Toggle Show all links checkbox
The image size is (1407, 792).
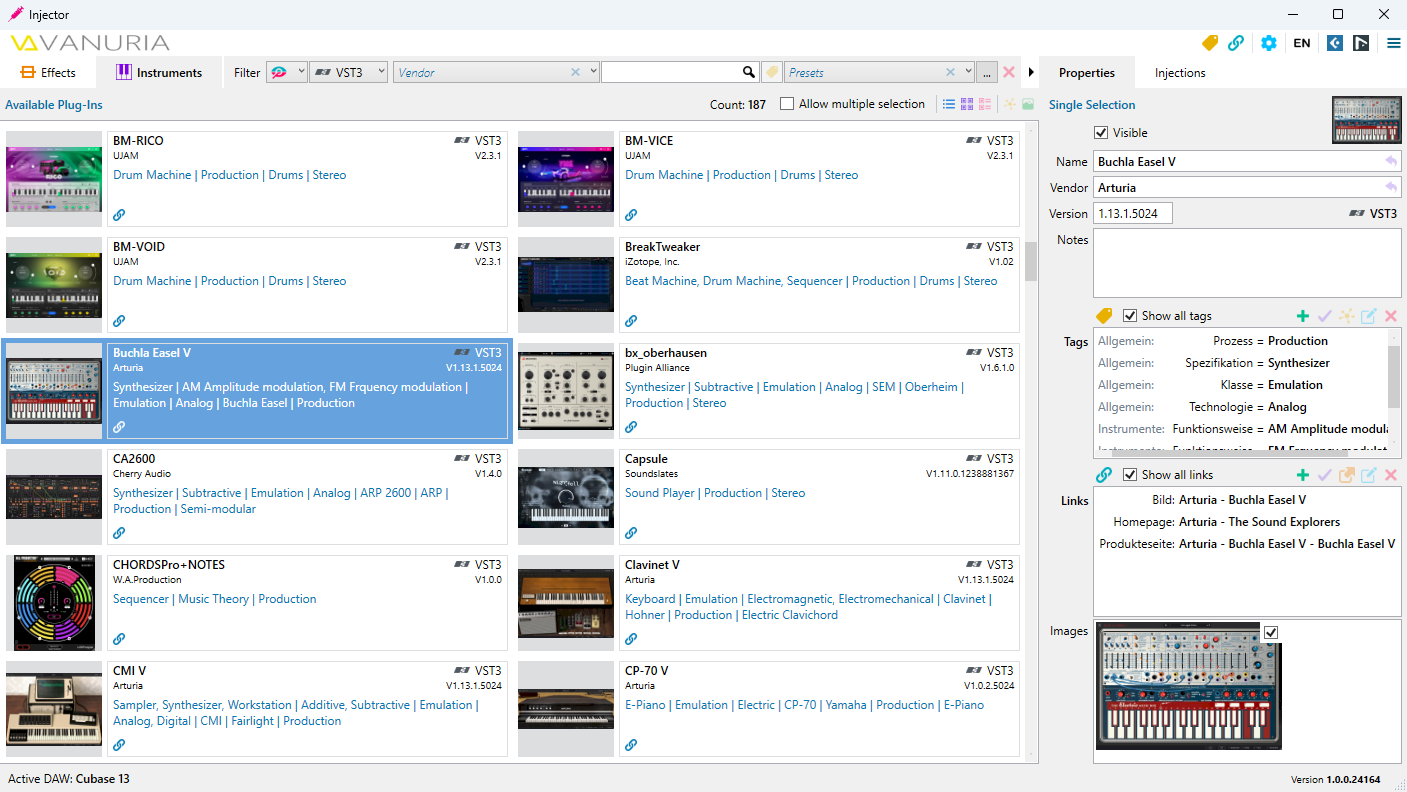[x=1129, y=475]
